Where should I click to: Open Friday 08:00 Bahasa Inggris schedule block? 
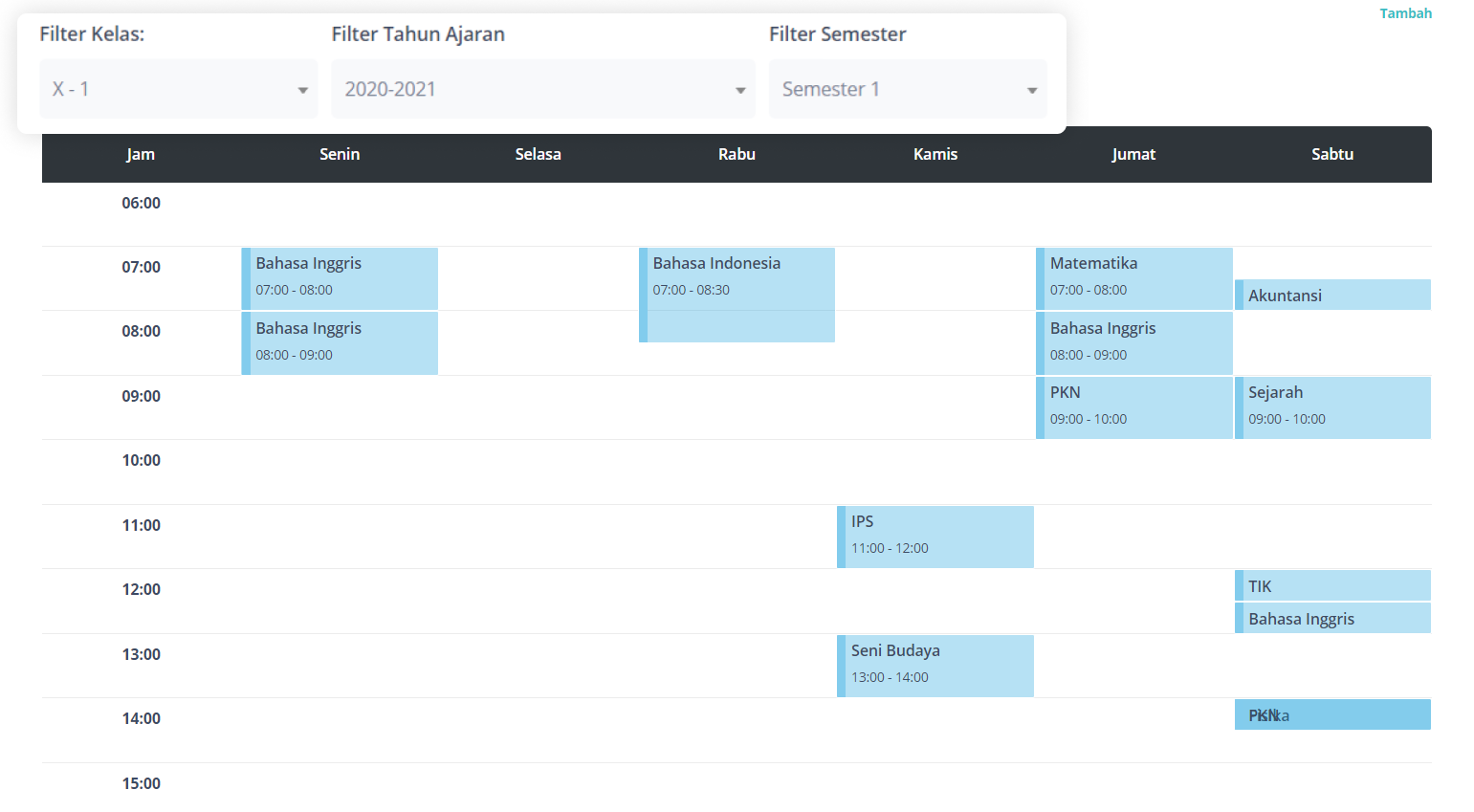1134,342
